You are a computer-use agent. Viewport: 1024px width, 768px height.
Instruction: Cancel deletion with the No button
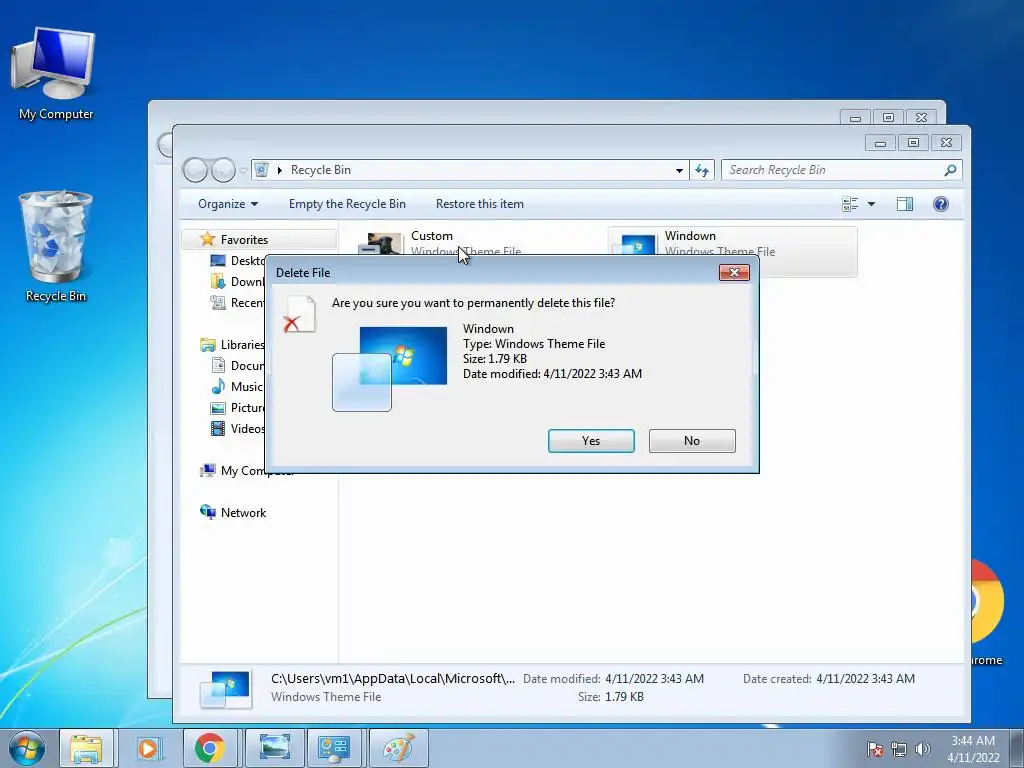click(692, 441)
